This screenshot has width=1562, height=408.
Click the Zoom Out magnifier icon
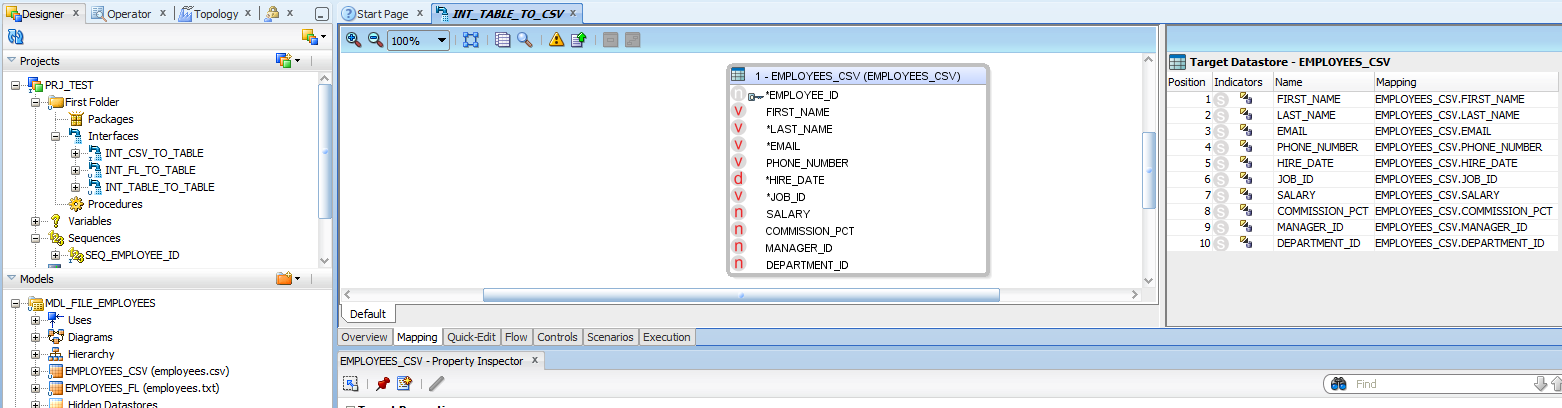(x=375, y=40)
